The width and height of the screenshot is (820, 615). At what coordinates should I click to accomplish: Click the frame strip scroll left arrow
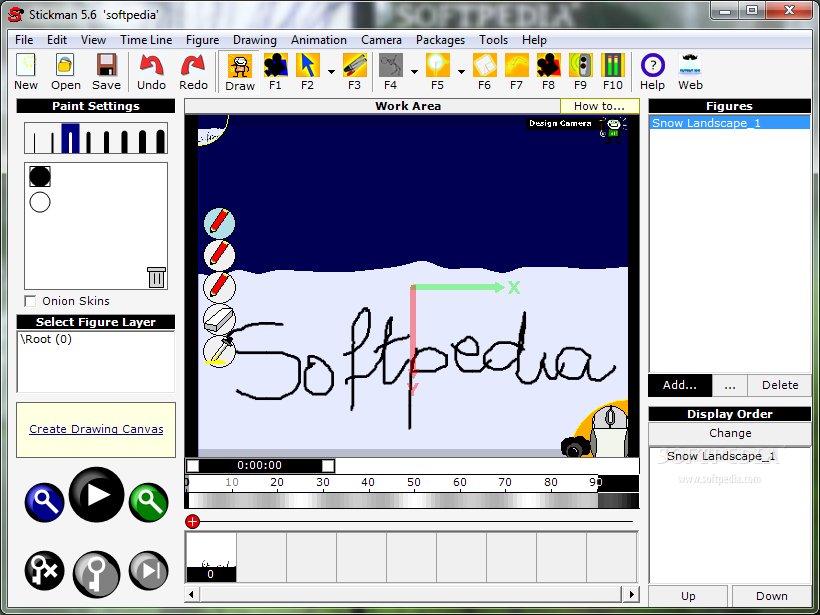[x=192, y=594]
